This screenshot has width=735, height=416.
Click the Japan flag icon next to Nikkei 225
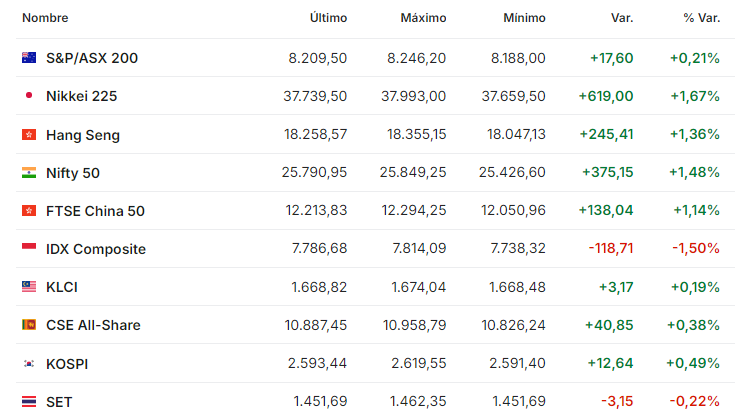29,96
